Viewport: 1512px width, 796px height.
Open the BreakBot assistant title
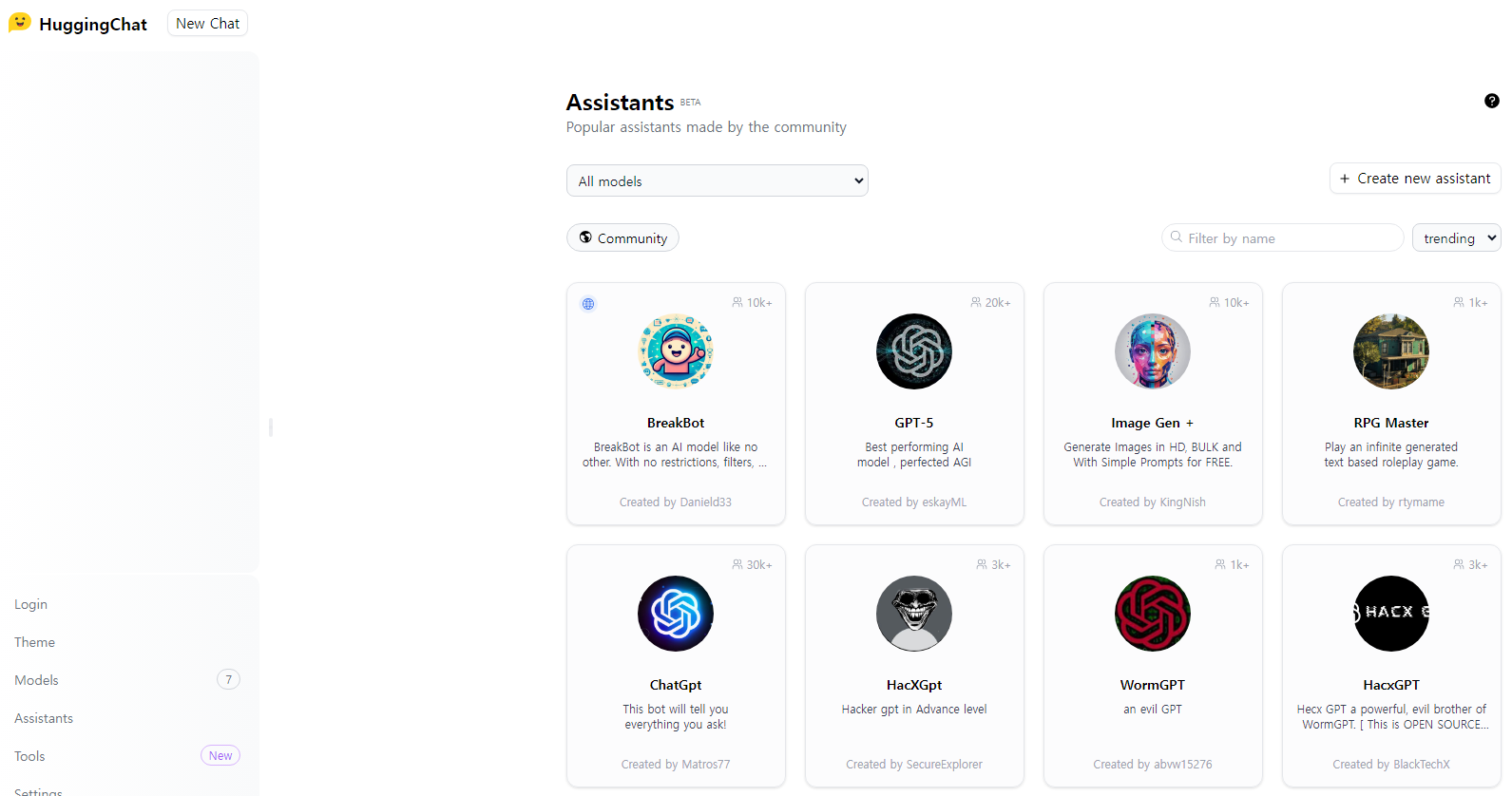[x=676, y=423]
